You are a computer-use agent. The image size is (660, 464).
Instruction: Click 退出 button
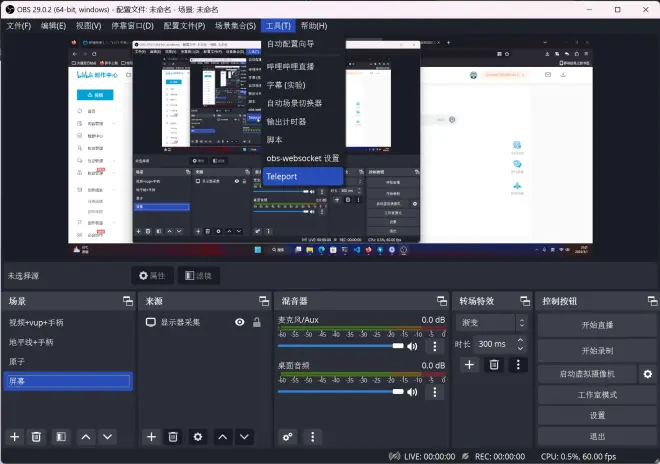point(597,436)
